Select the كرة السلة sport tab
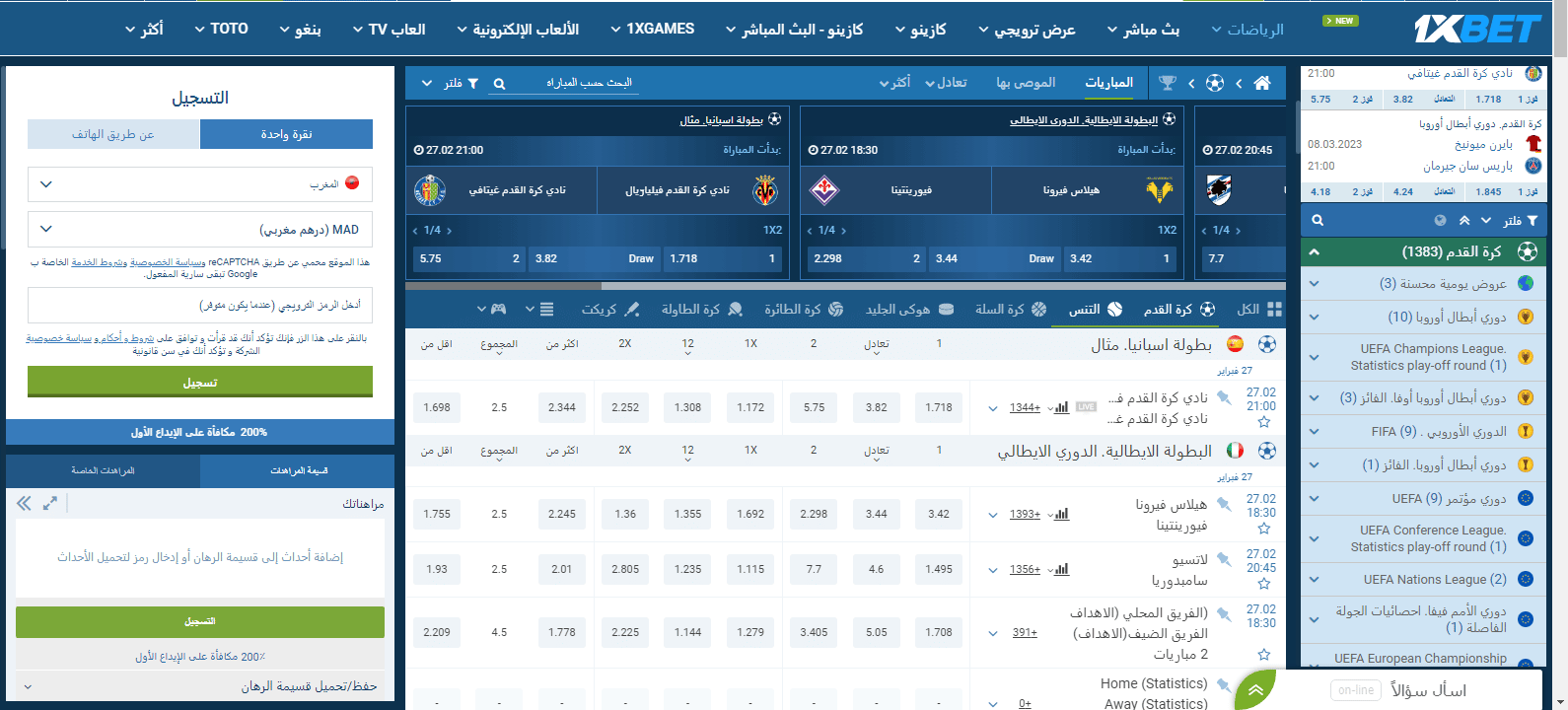Screen dimensions: 1568x710 1010,310
